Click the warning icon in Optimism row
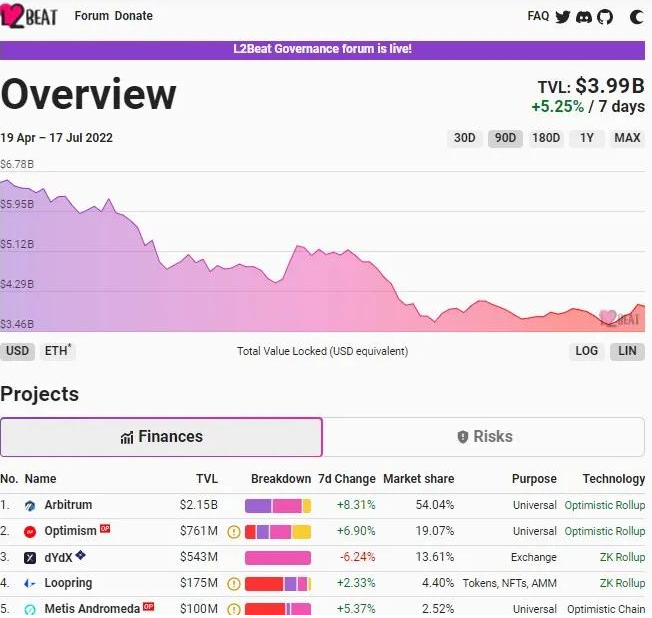The image size is (652, 618). pos(234,532)
